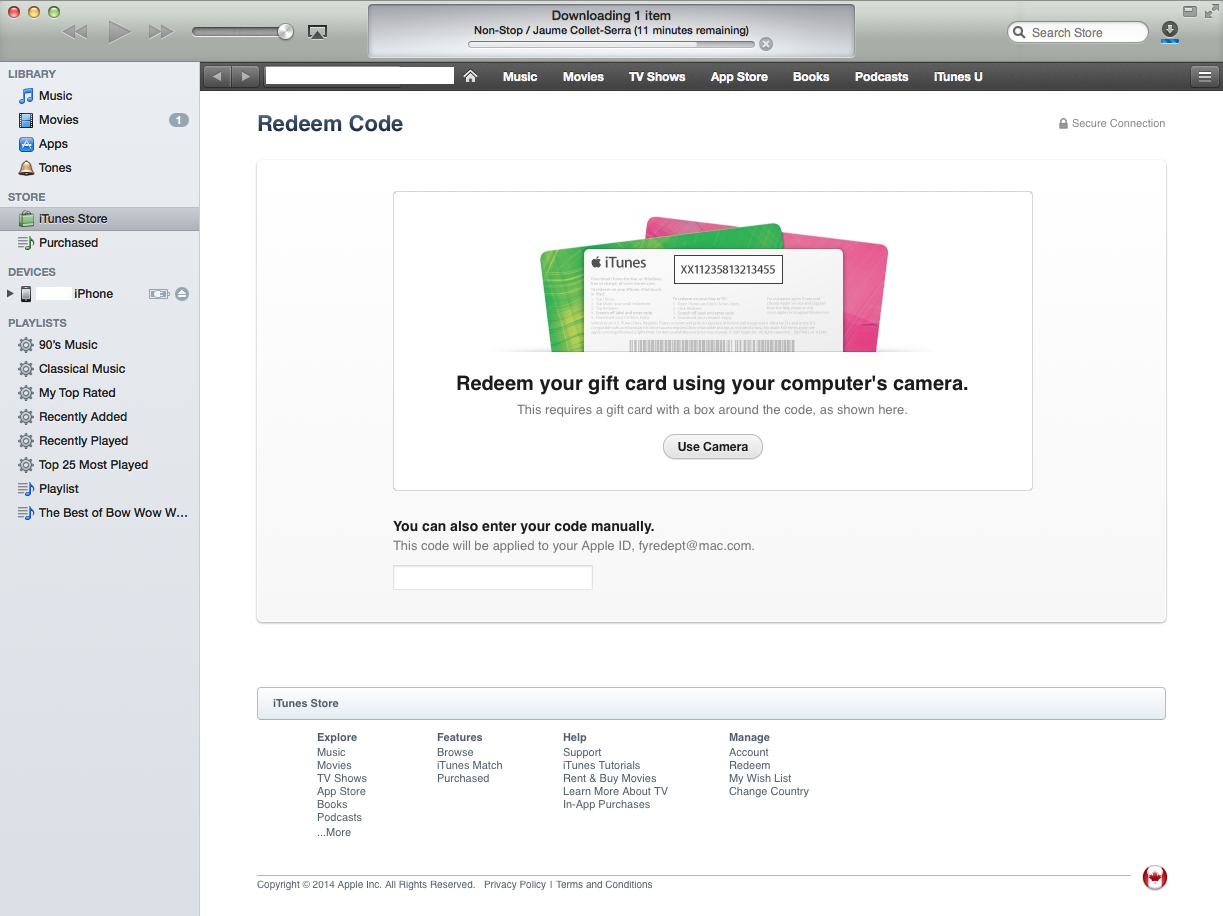Enter full screen mode
The height and width of the screenshot is (916, 1223).
point(1211,12)
